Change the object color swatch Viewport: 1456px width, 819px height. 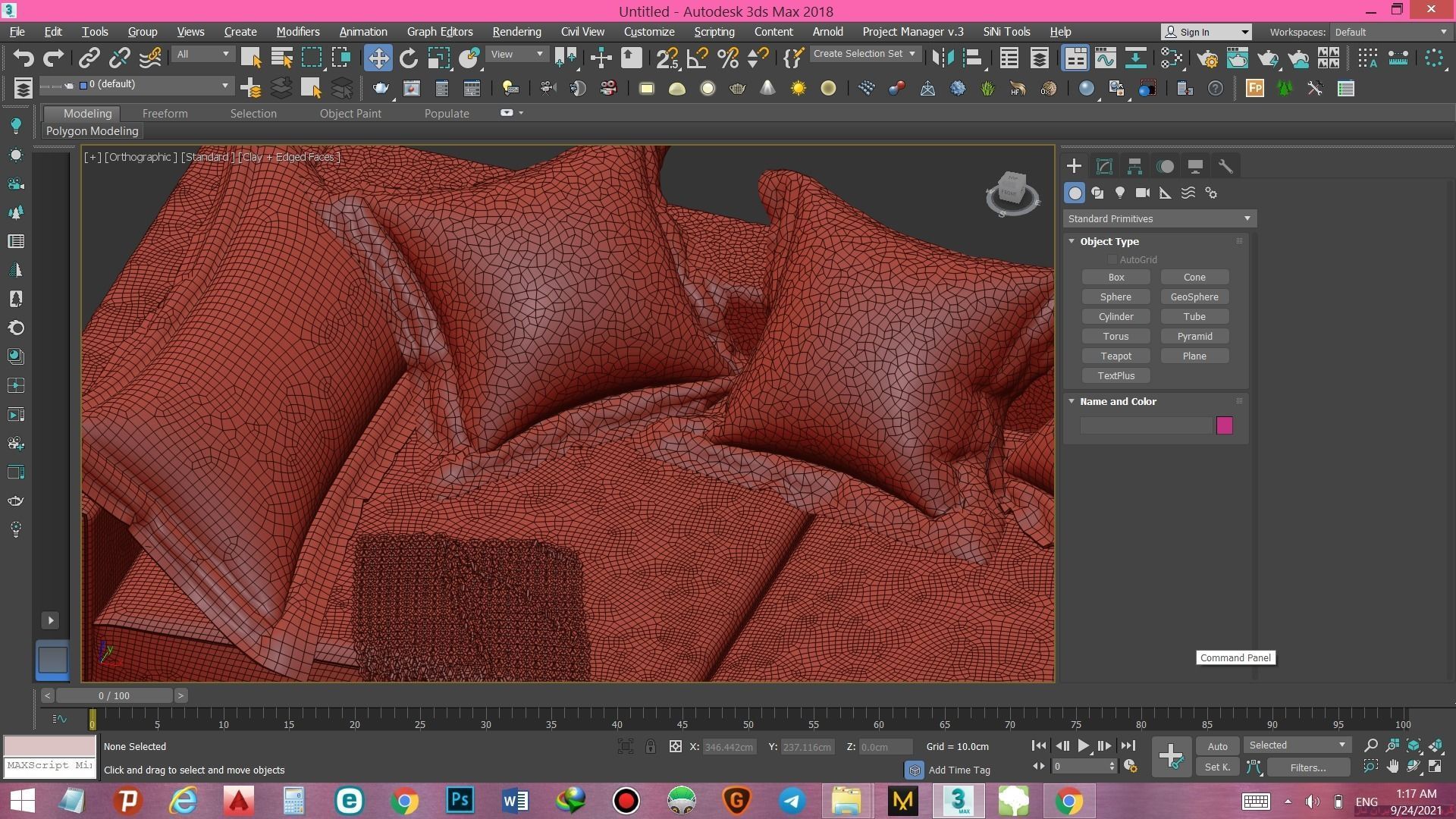tap(1225, 425)
